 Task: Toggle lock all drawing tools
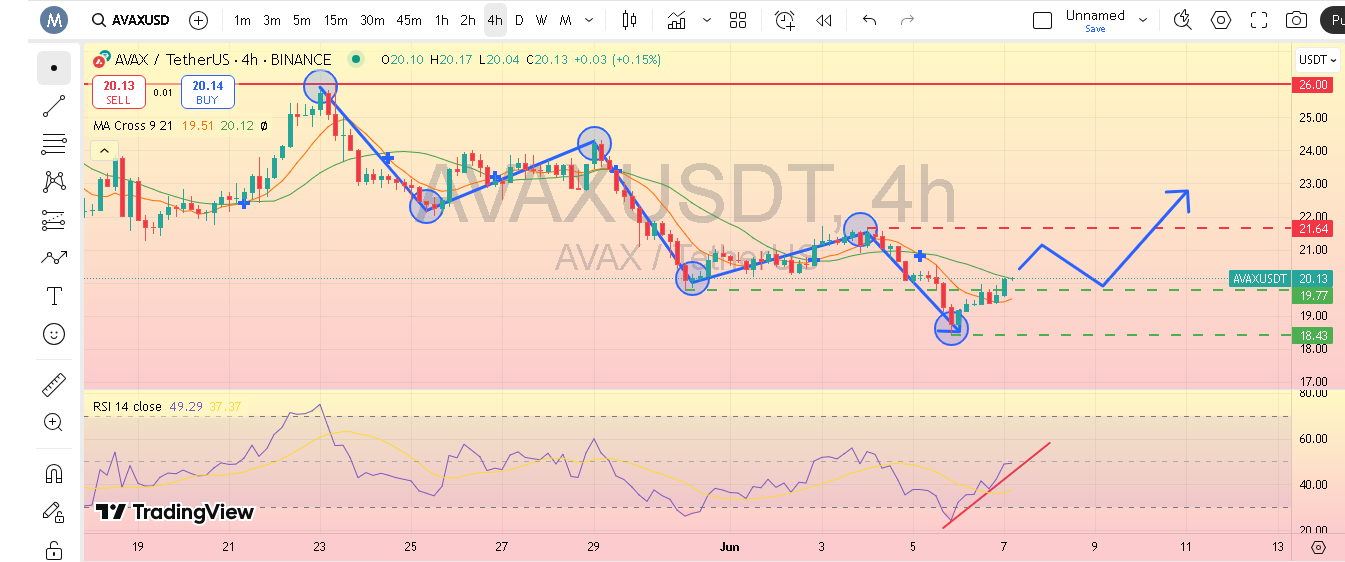coord(54,549)
